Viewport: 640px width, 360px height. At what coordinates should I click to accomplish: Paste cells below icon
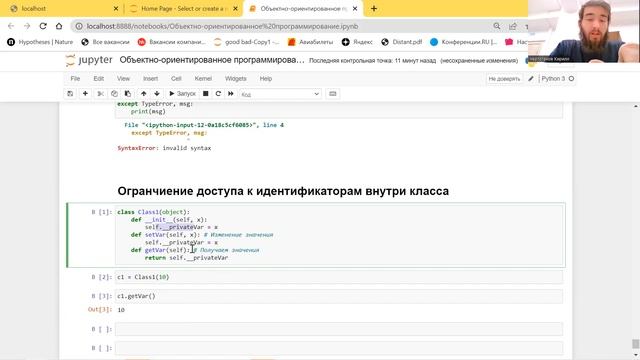[x=128, y=93]
